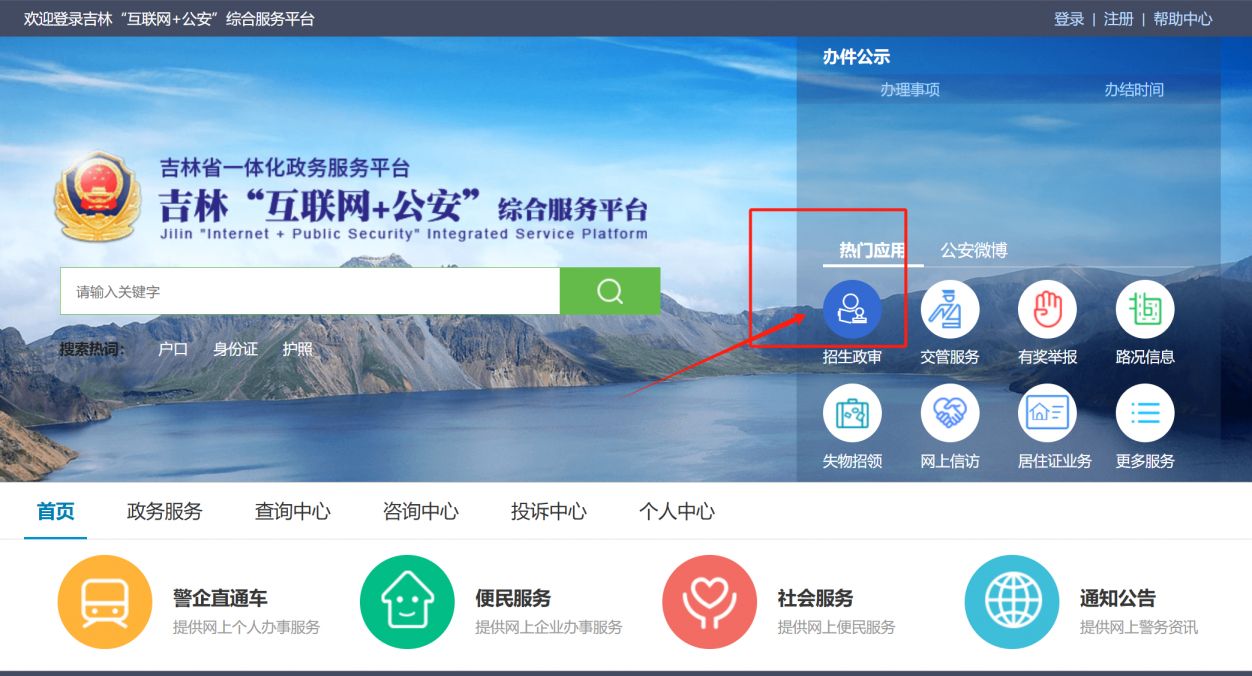Click the 身份证 hot search keyword
The height and width of the screenshot is (676, 1252).
pyautogui.click(x=235, y=349)
